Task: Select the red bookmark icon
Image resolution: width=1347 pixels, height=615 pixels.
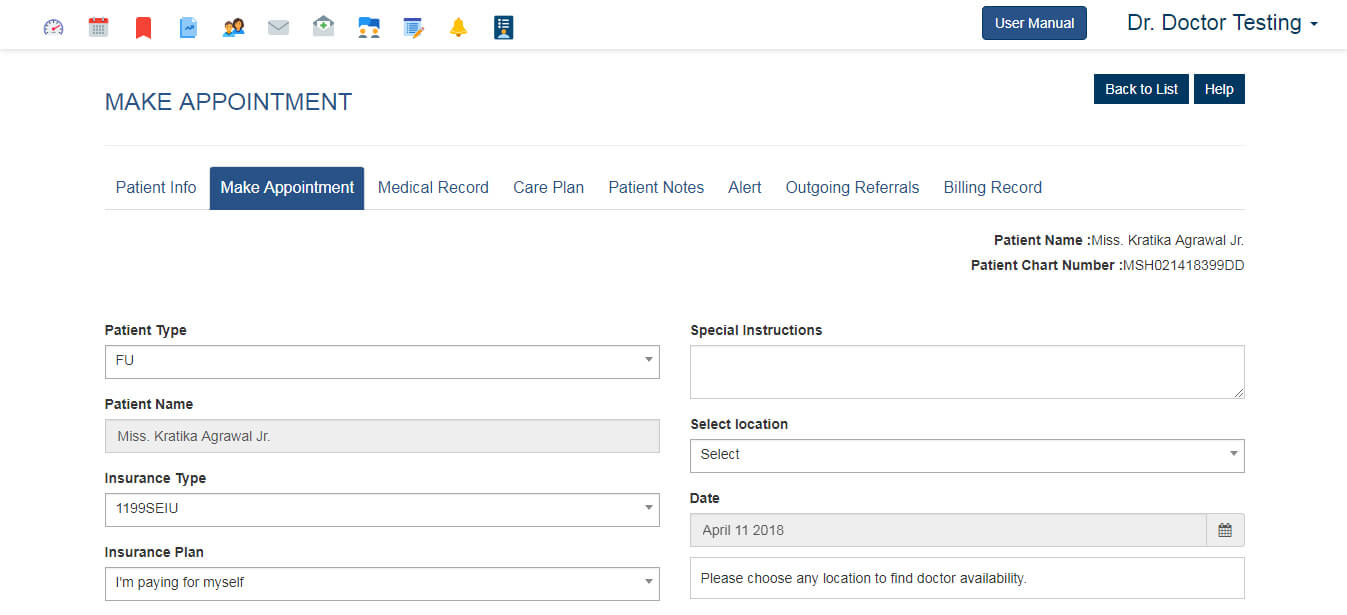Action: [x=143, y=27]
